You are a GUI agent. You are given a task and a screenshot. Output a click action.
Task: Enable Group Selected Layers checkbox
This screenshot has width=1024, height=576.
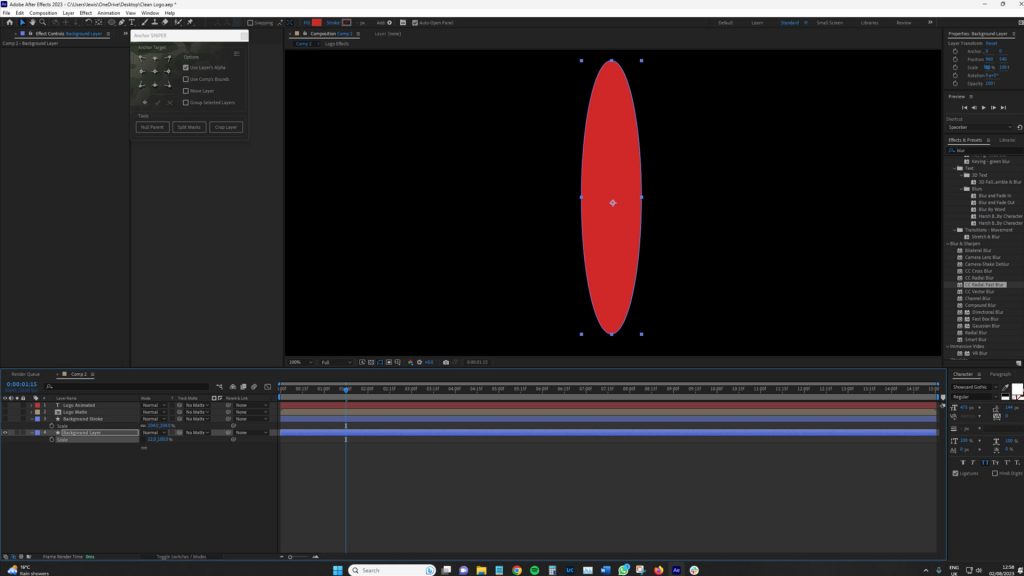[x=186, y=103]
